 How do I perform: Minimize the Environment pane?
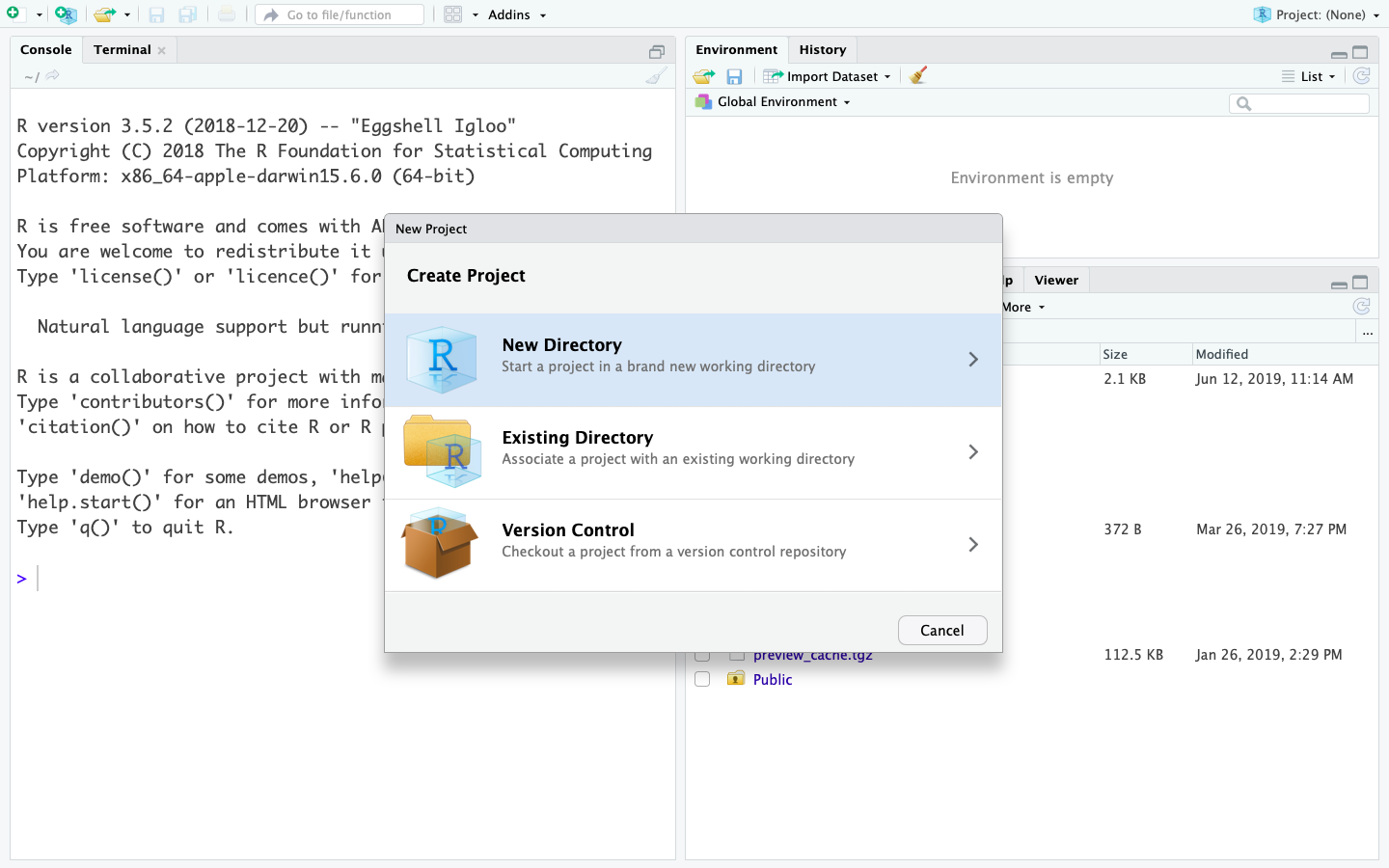tap(1339, 54)
